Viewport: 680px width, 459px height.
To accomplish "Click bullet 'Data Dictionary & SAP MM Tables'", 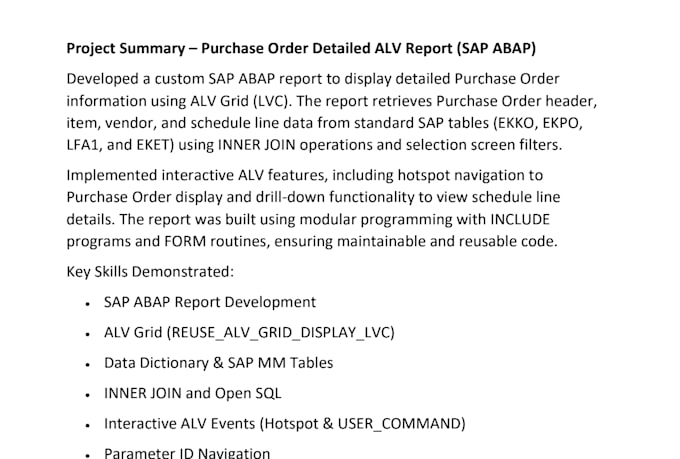I will click(219, 363).
